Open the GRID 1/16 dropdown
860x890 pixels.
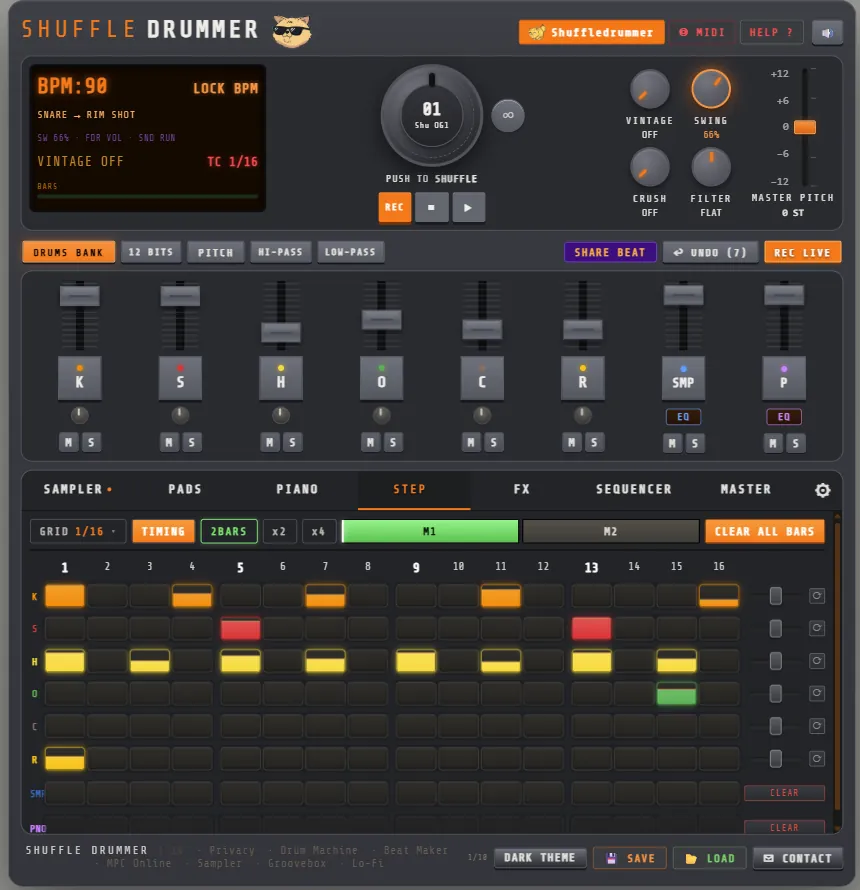pyautogui.click(x=78, y=531)
